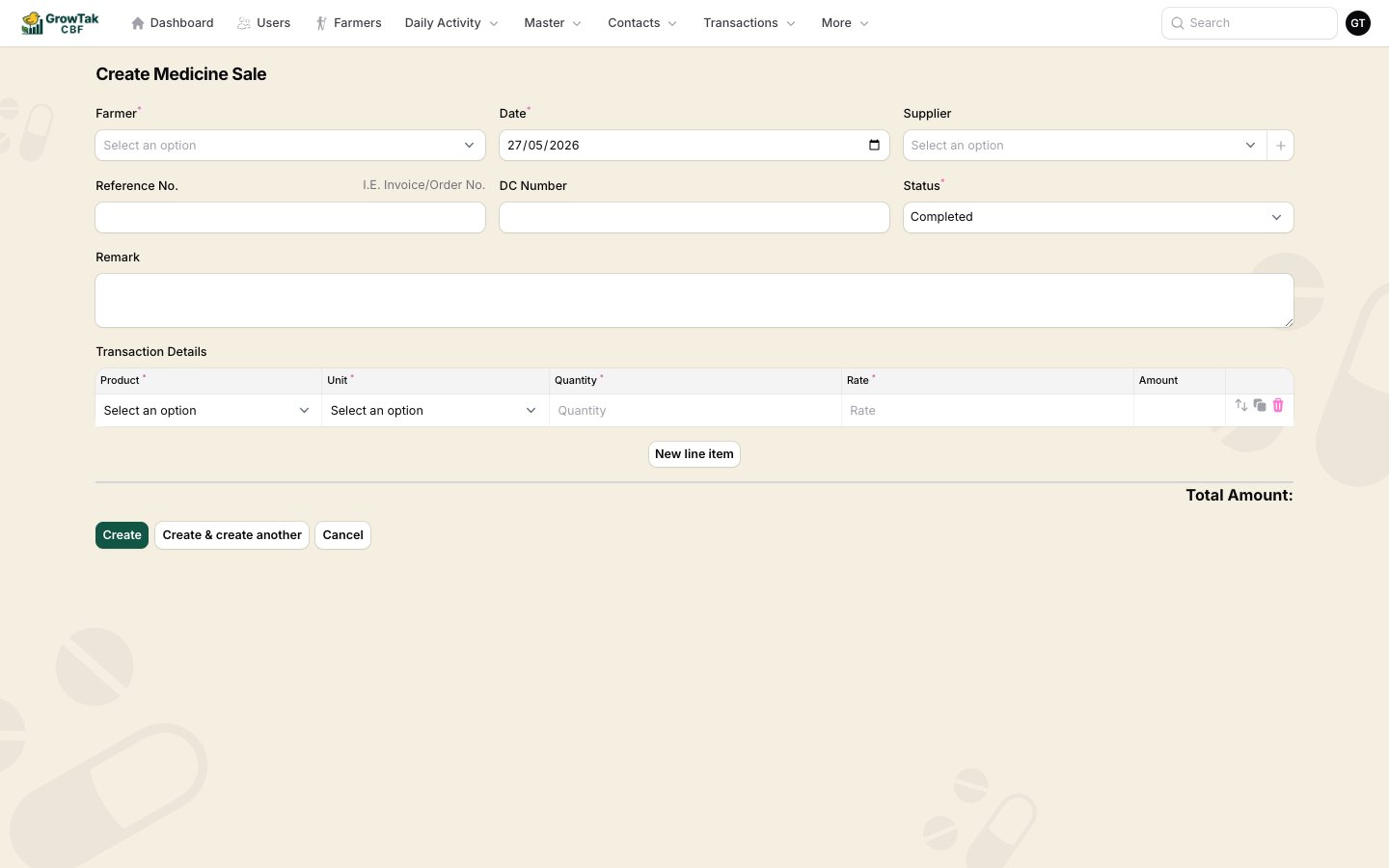Click the GrowTak CBF logo
Screen dimensions: 1389x868
click(x=60, y=23)
